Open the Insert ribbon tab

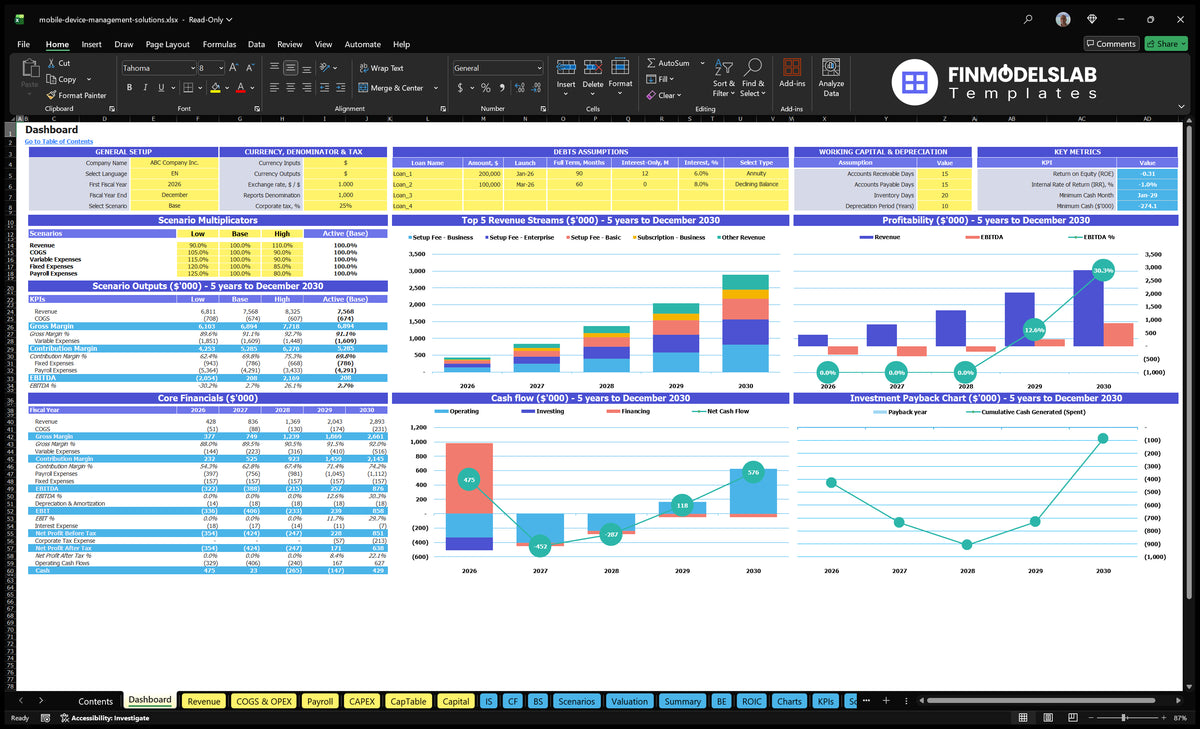pyautogui.click(x=91, y=44)
